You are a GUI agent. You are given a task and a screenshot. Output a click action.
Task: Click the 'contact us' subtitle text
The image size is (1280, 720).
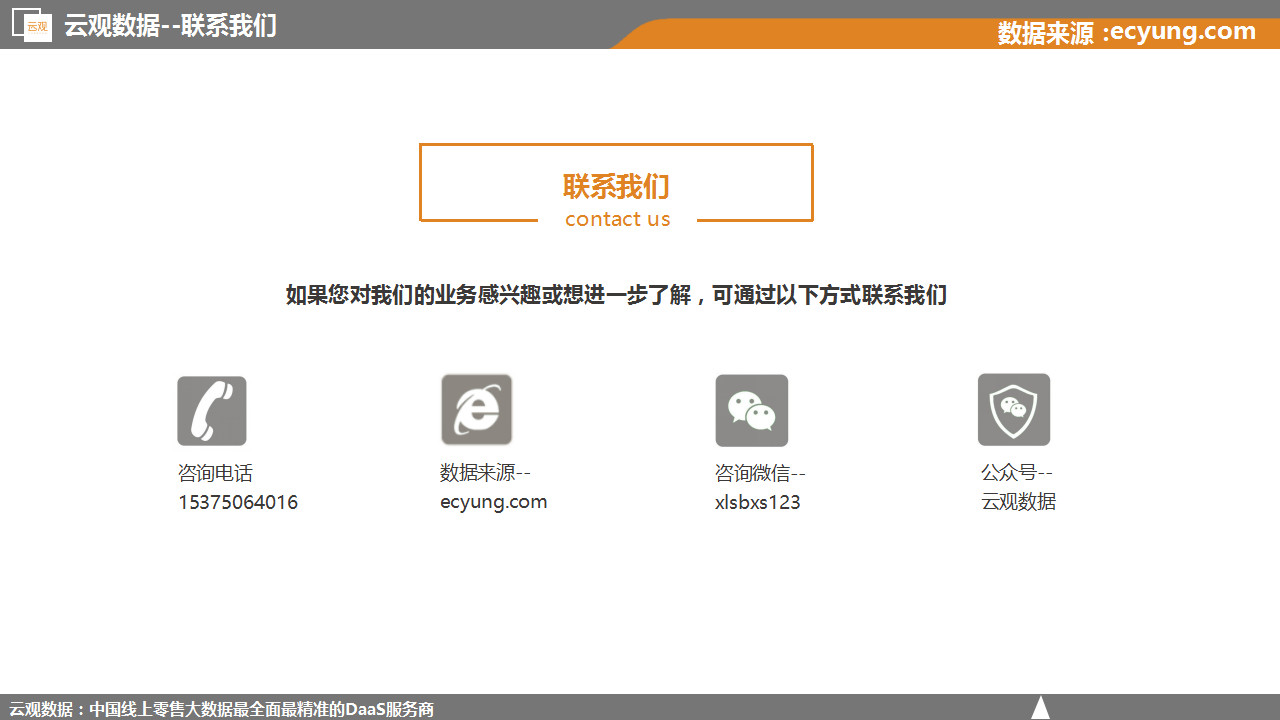[617, 219]
